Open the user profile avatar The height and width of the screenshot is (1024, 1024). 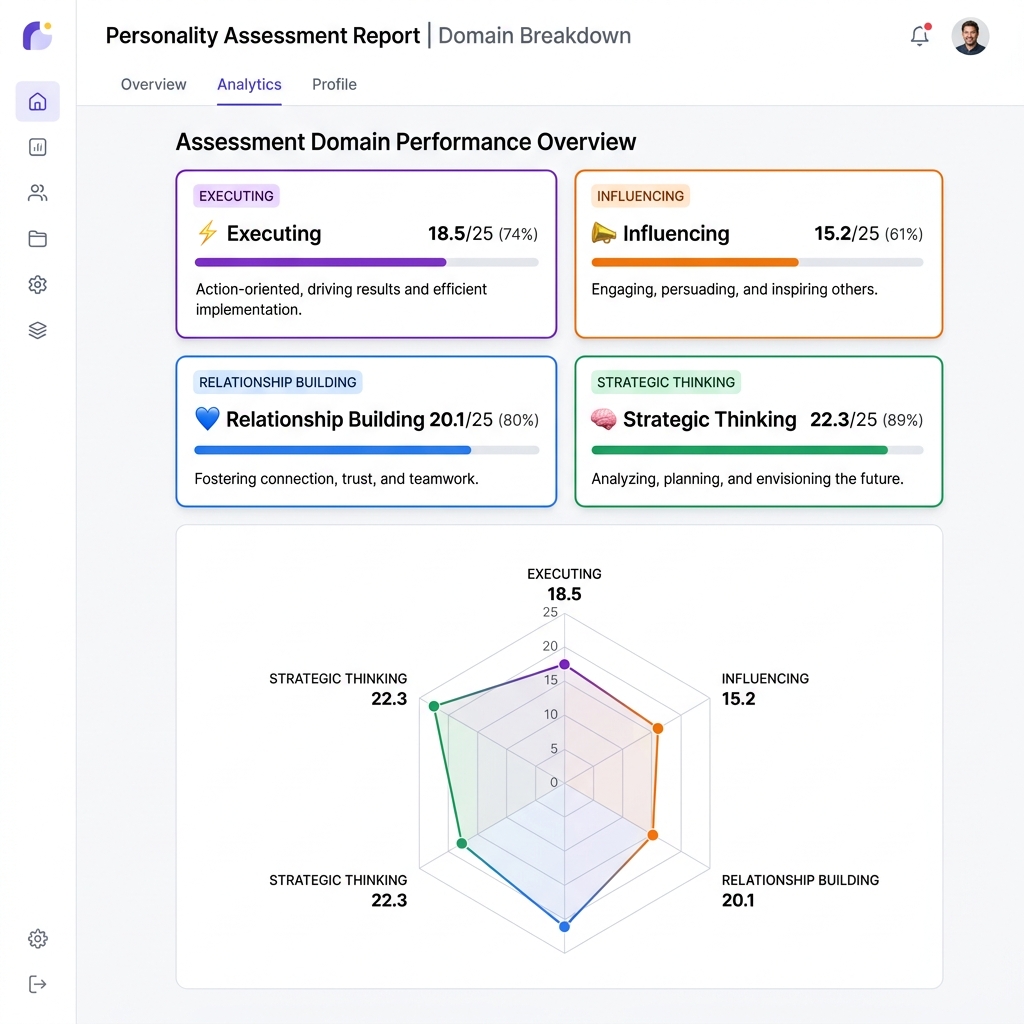[970, 36]
